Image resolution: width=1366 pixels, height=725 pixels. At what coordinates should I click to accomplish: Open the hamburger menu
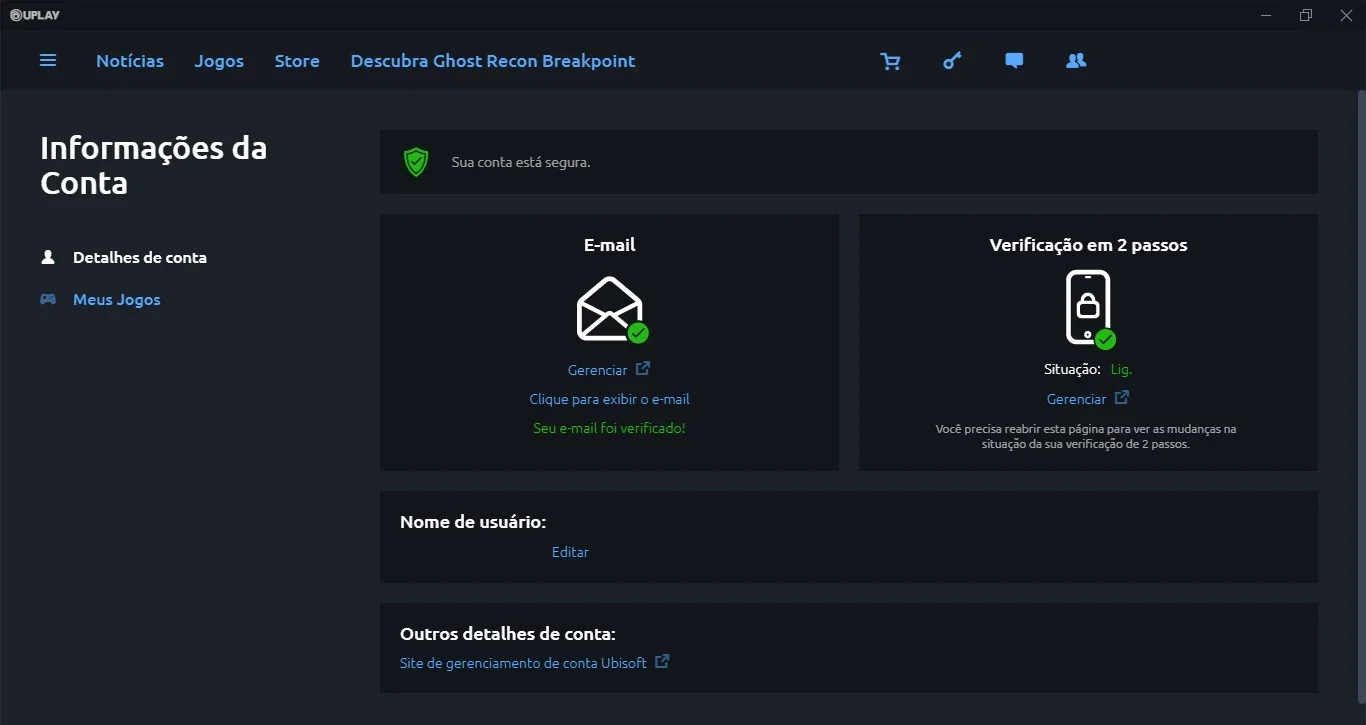pos(48,60)
